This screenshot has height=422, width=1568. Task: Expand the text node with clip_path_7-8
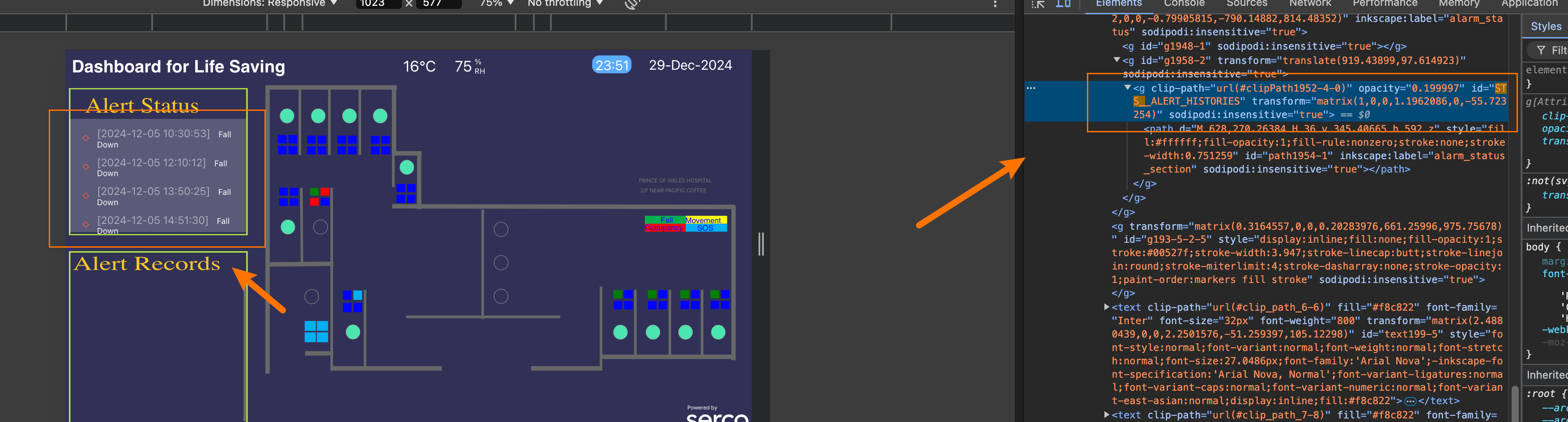click(1106, 415)
